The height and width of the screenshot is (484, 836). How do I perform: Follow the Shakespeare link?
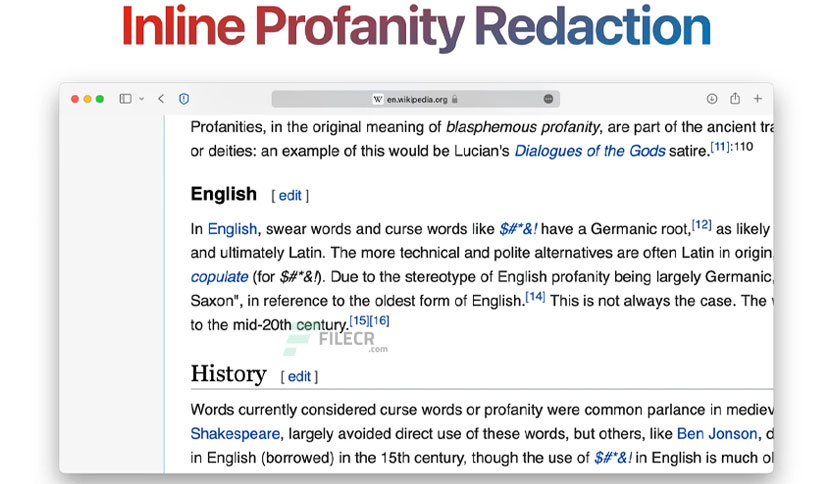point(235,434)
